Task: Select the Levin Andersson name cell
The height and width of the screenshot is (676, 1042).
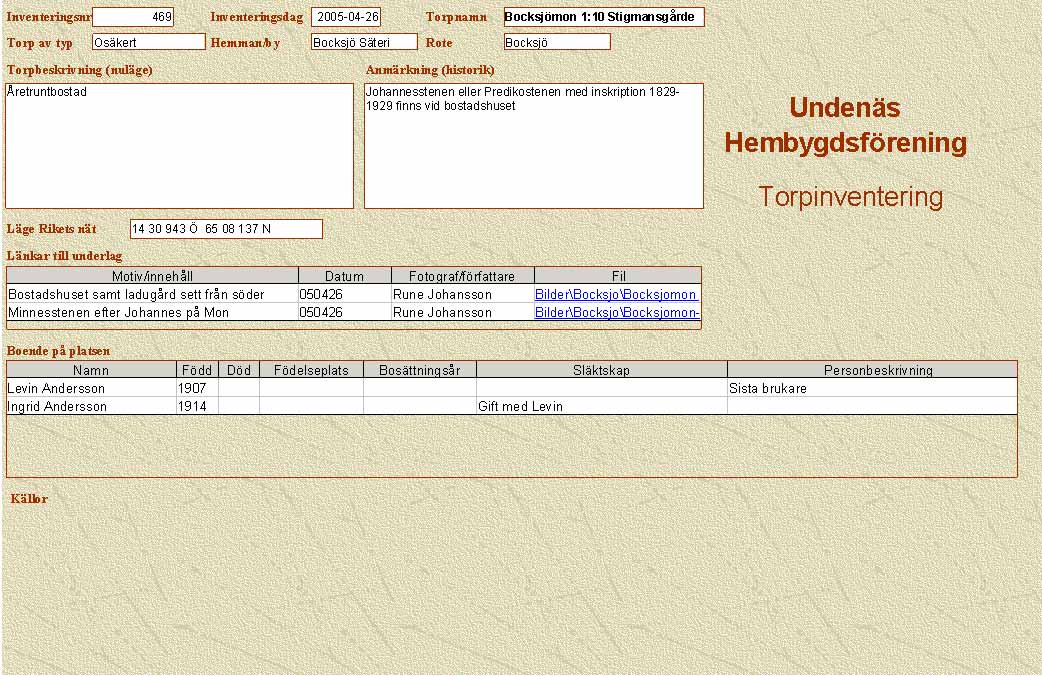Action: (92, 388)
